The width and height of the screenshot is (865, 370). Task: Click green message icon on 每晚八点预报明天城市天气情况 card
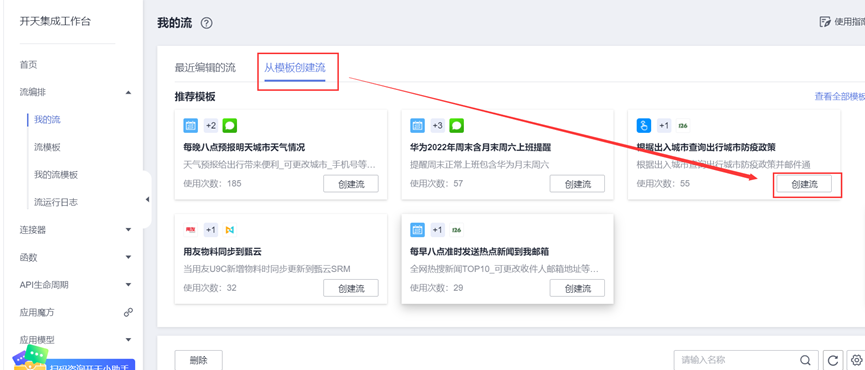[x=229, y=126]
